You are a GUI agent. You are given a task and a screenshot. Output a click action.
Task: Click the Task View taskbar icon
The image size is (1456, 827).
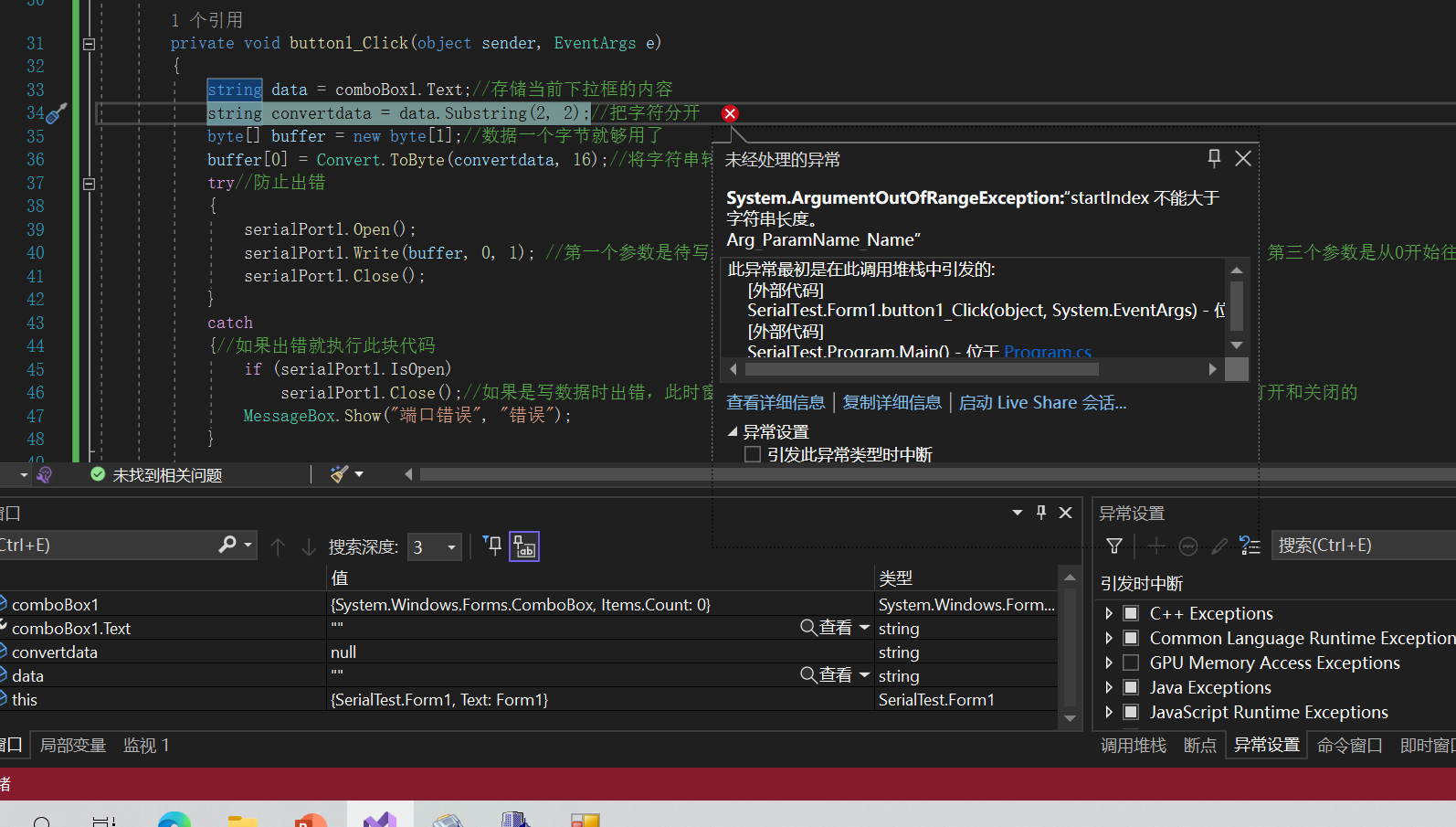click(103, 821)
